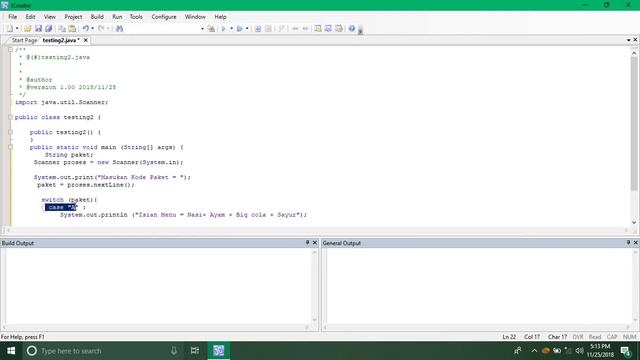Open the Edit menu

click(x=31, y=17)
